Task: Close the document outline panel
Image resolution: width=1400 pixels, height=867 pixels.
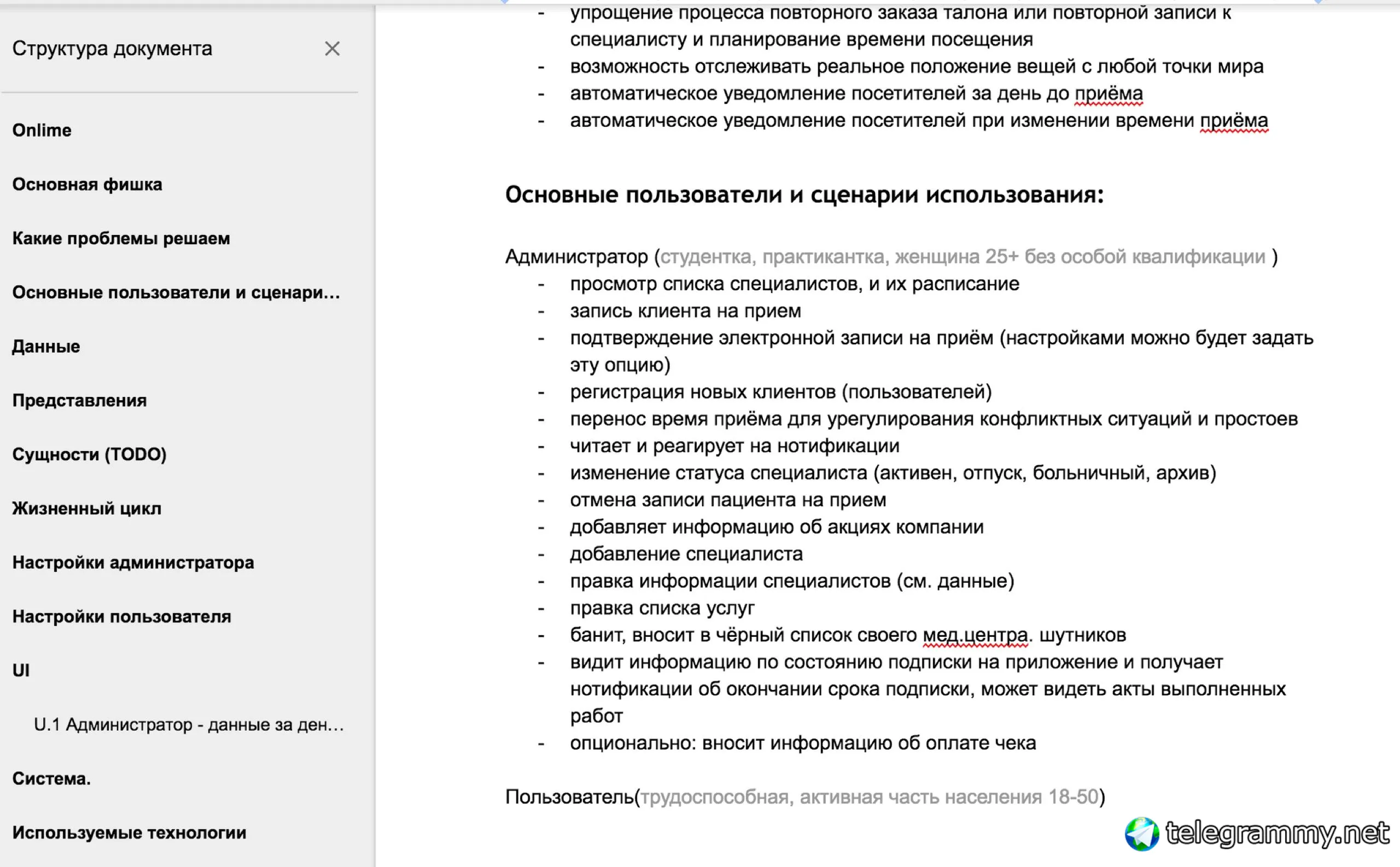Action: [332, 49]
